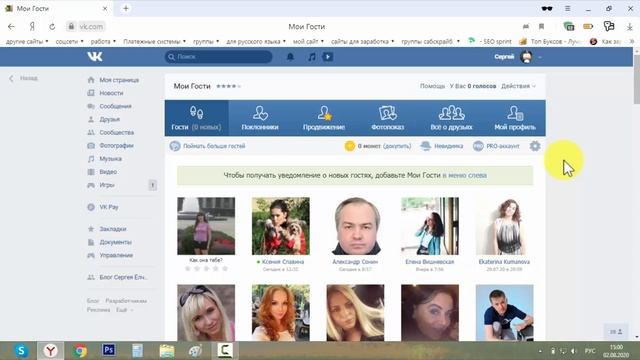Open the music note icon in header
Image resolution: width=640 pixels, height=360 pixels.
click(x=312, y=57)
